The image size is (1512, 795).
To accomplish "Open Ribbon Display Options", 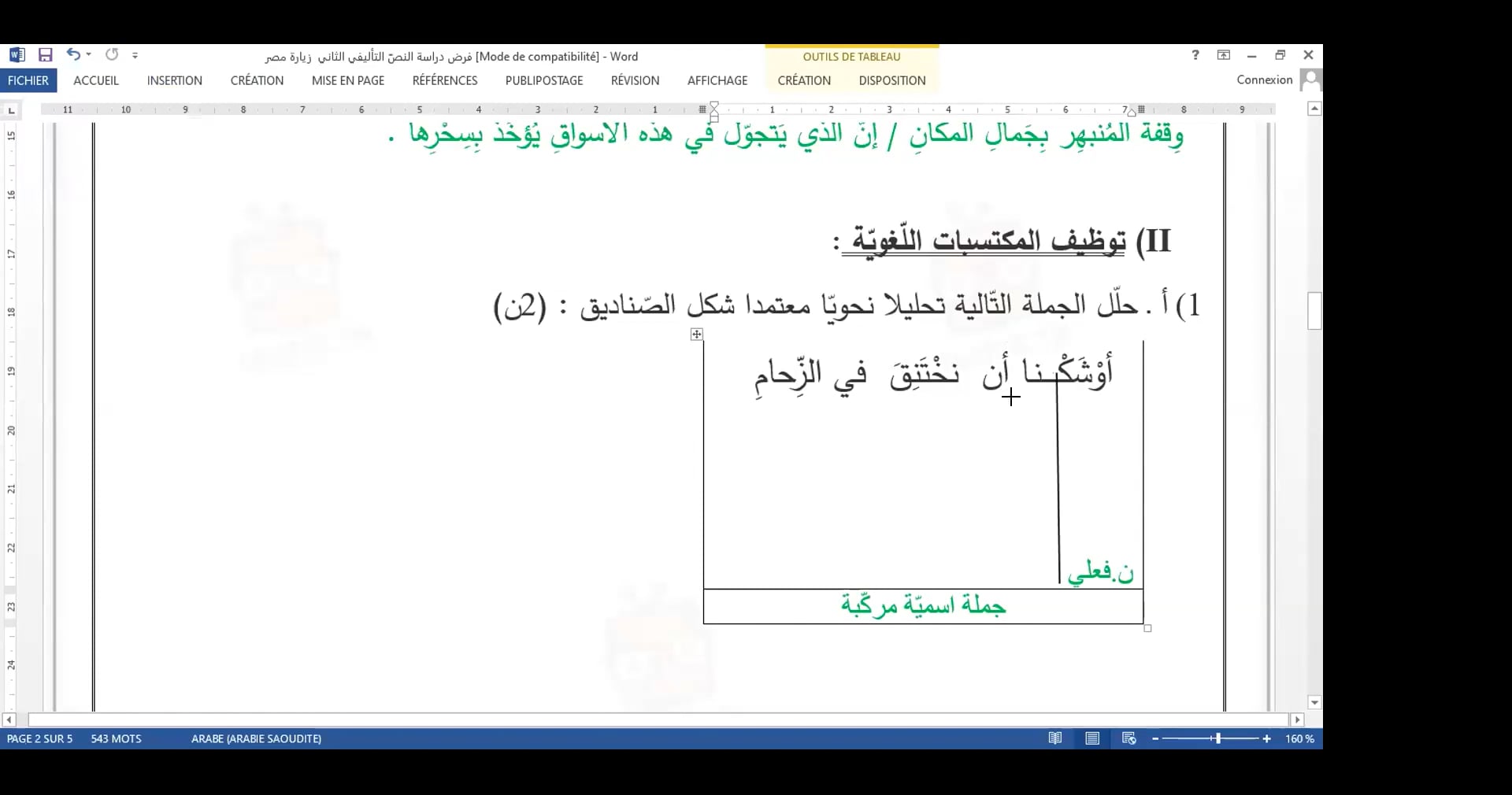I will pos(1224,55).
